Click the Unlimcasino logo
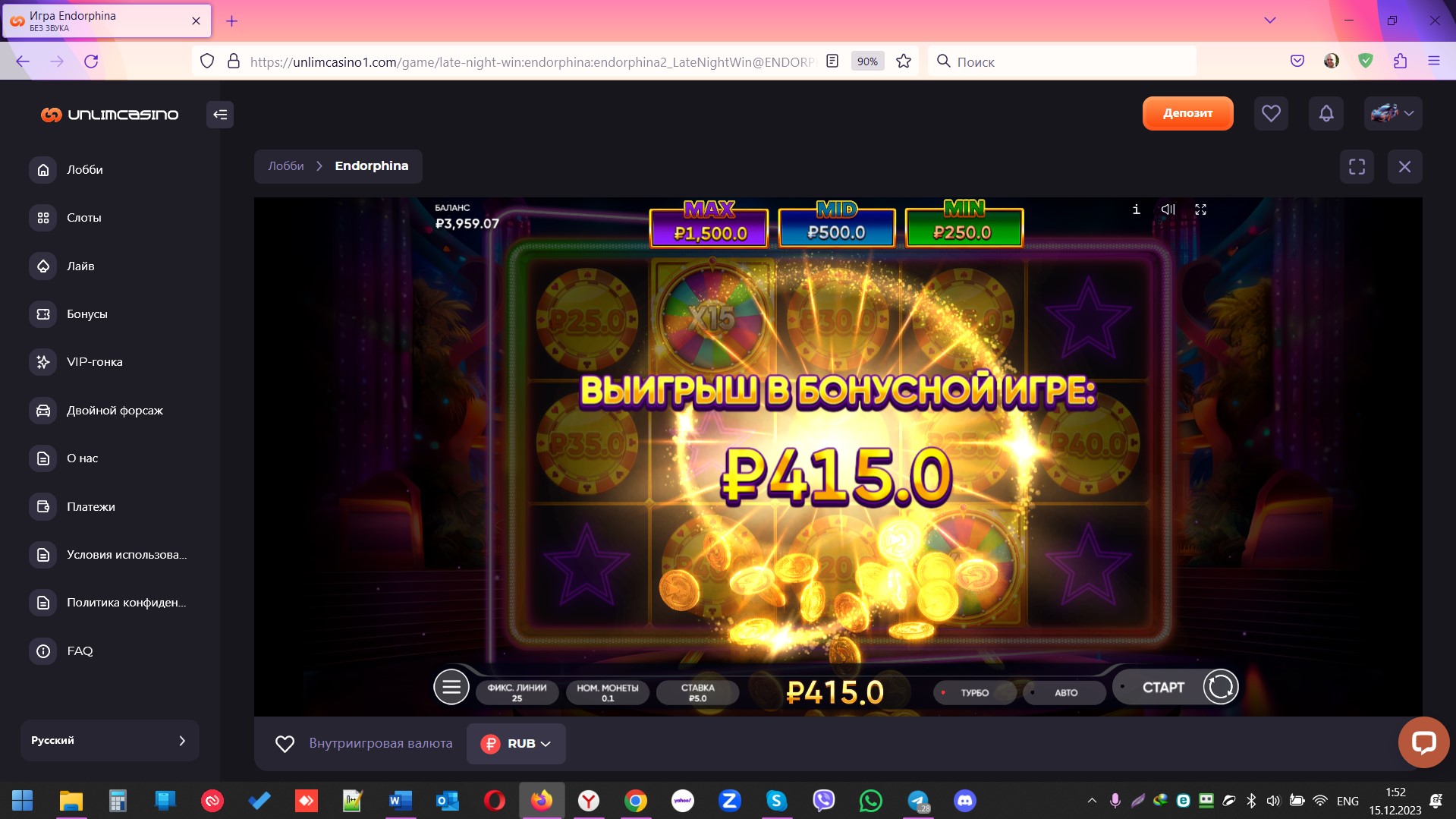The image size is (1456, 819). [110, 115]
